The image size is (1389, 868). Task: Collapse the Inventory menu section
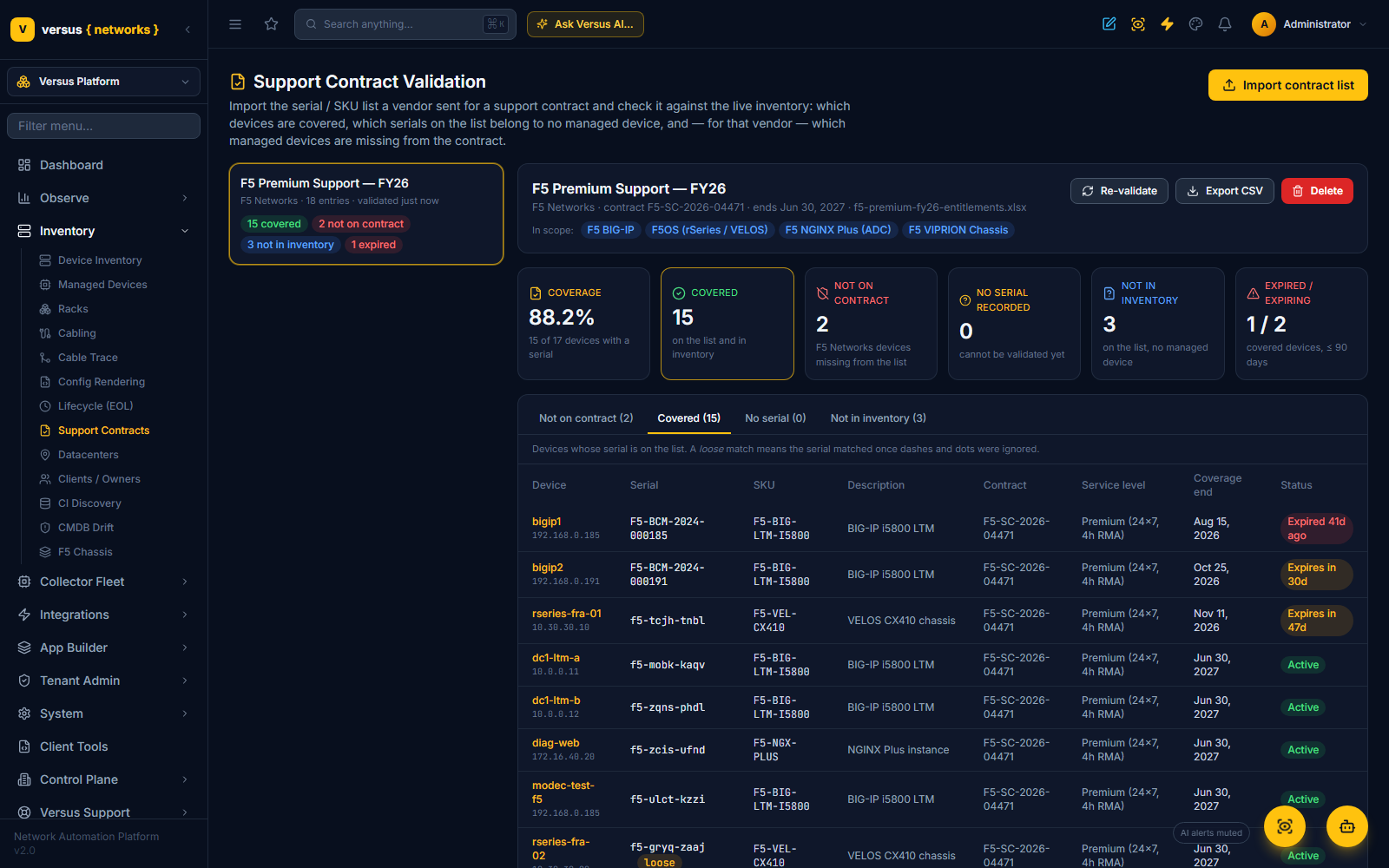tap(103, 231)
